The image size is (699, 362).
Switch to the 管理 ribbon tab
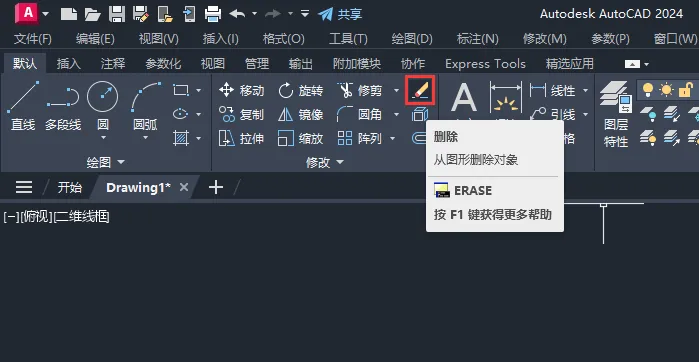pyautogui.click(x=257, y=64)
